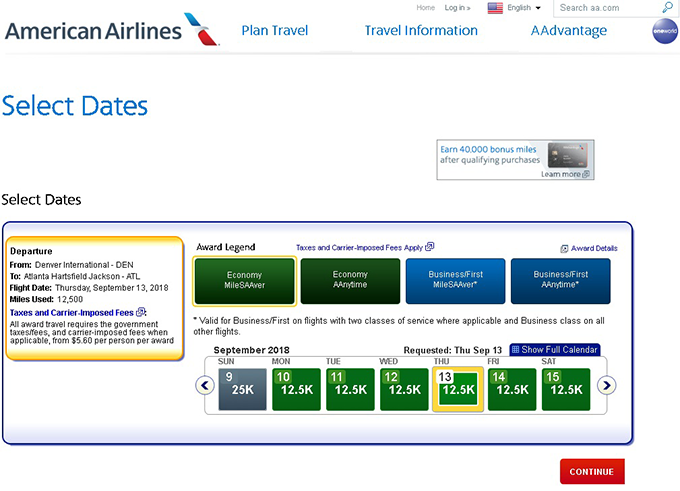
Task: Open Taxes and Carrier-Imposed Fees popup icon
Action: pos(430,247)
